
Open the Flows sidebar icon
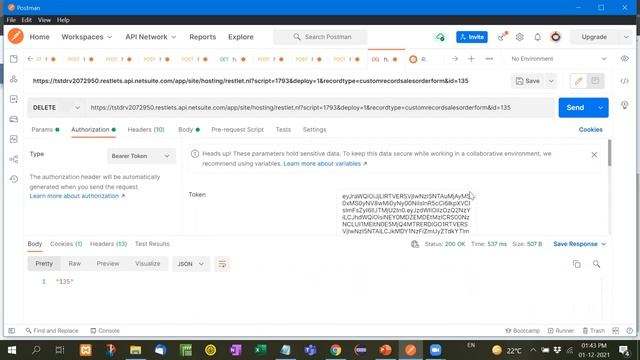[13, 159]
